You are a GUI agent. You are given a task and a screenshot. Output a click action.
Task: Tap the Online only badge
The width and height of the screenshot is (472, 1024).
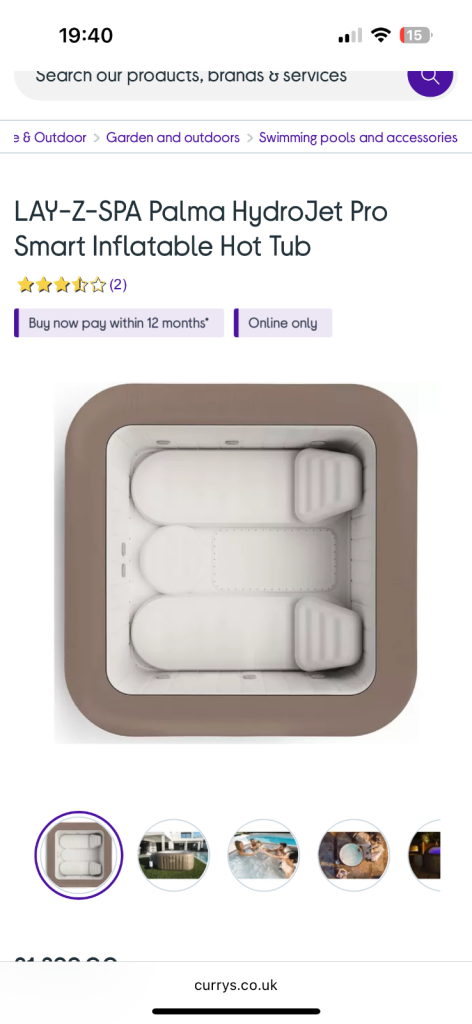(283, 323)
